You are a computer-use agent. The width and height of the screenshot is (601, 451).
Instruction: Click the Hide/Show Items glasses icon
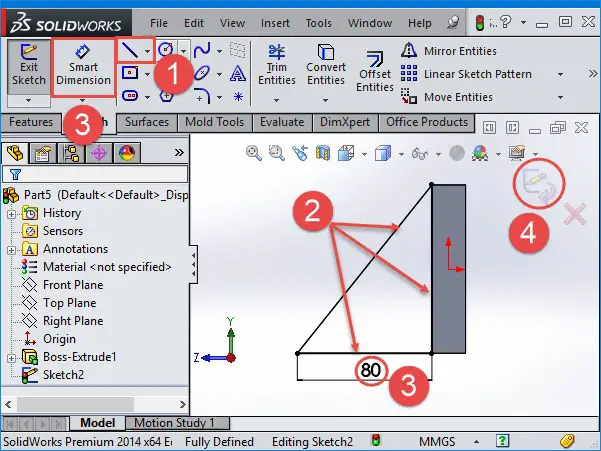420,154
